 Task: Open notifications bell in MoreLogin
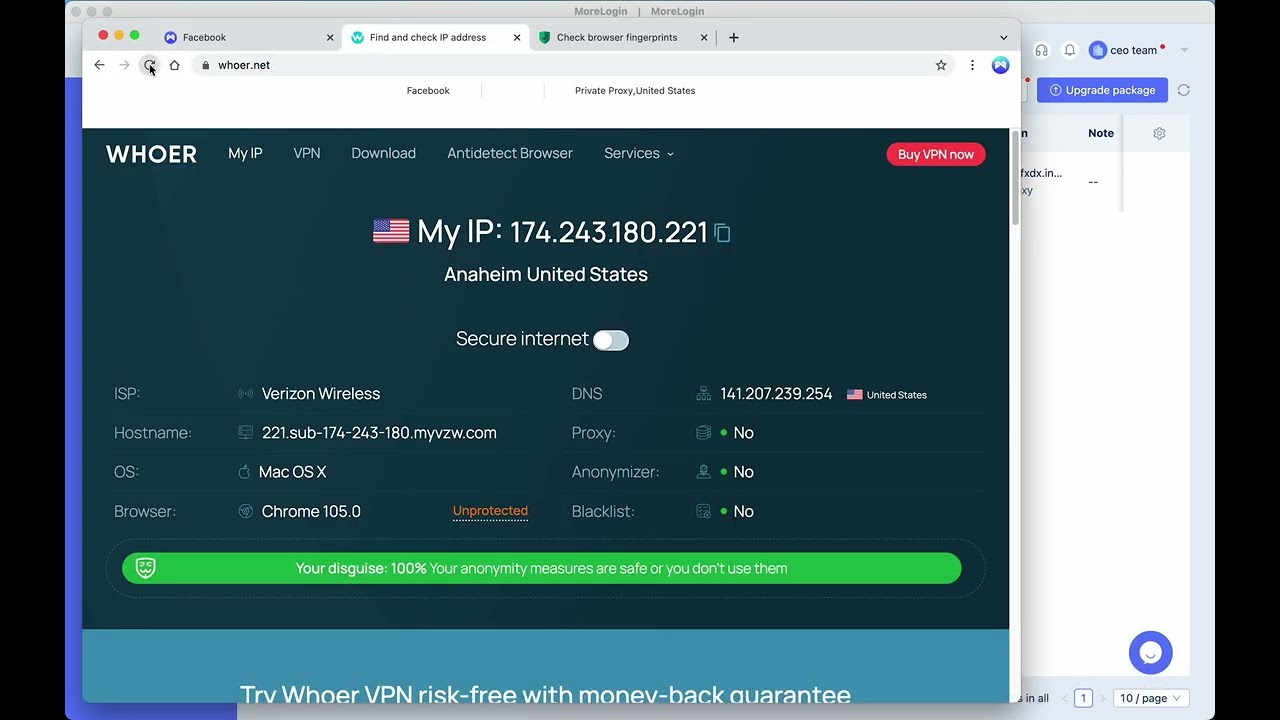[1070, 50]
